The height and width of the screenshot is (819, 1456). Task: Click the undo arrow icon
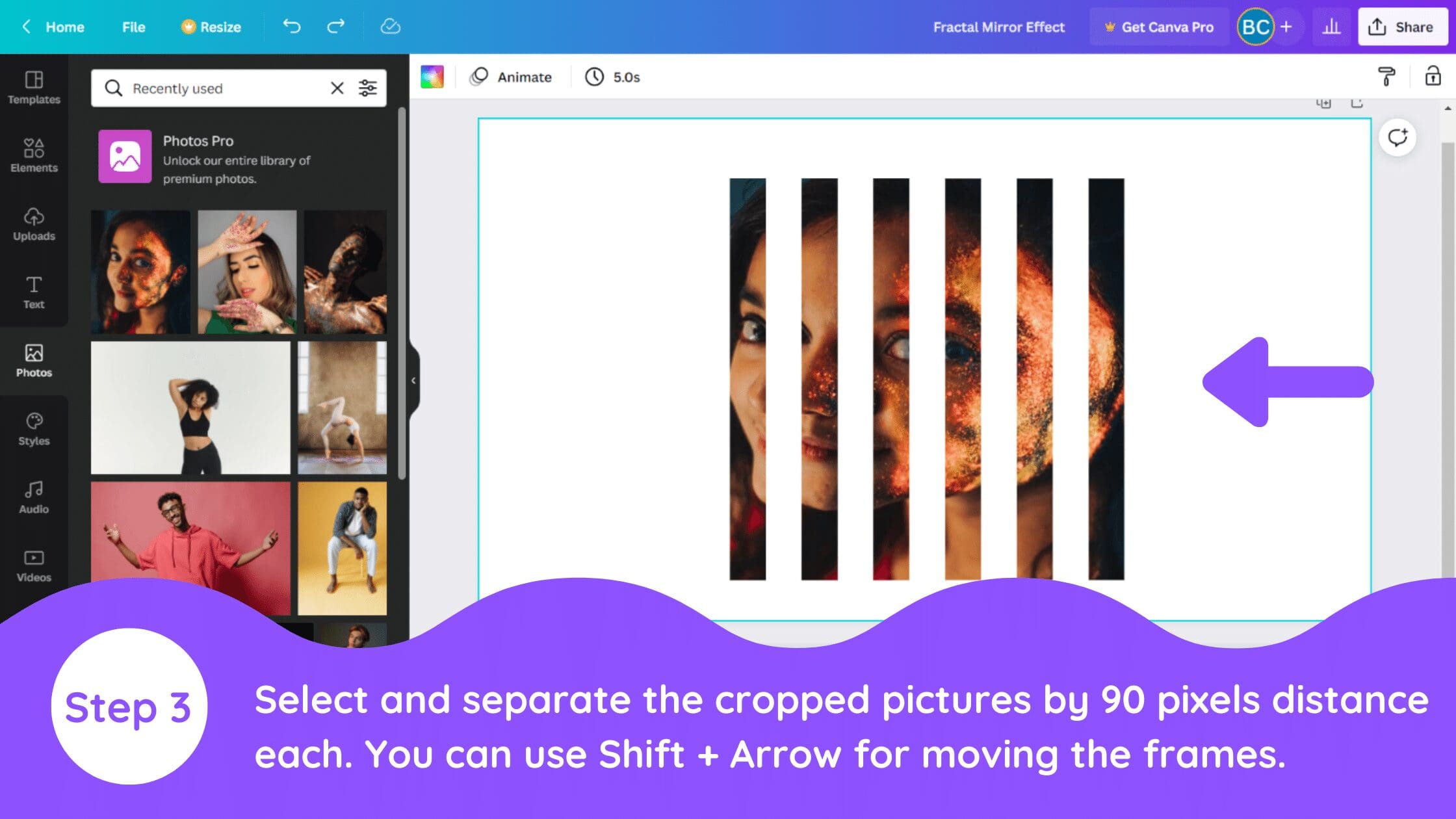(x=292, y=27)
